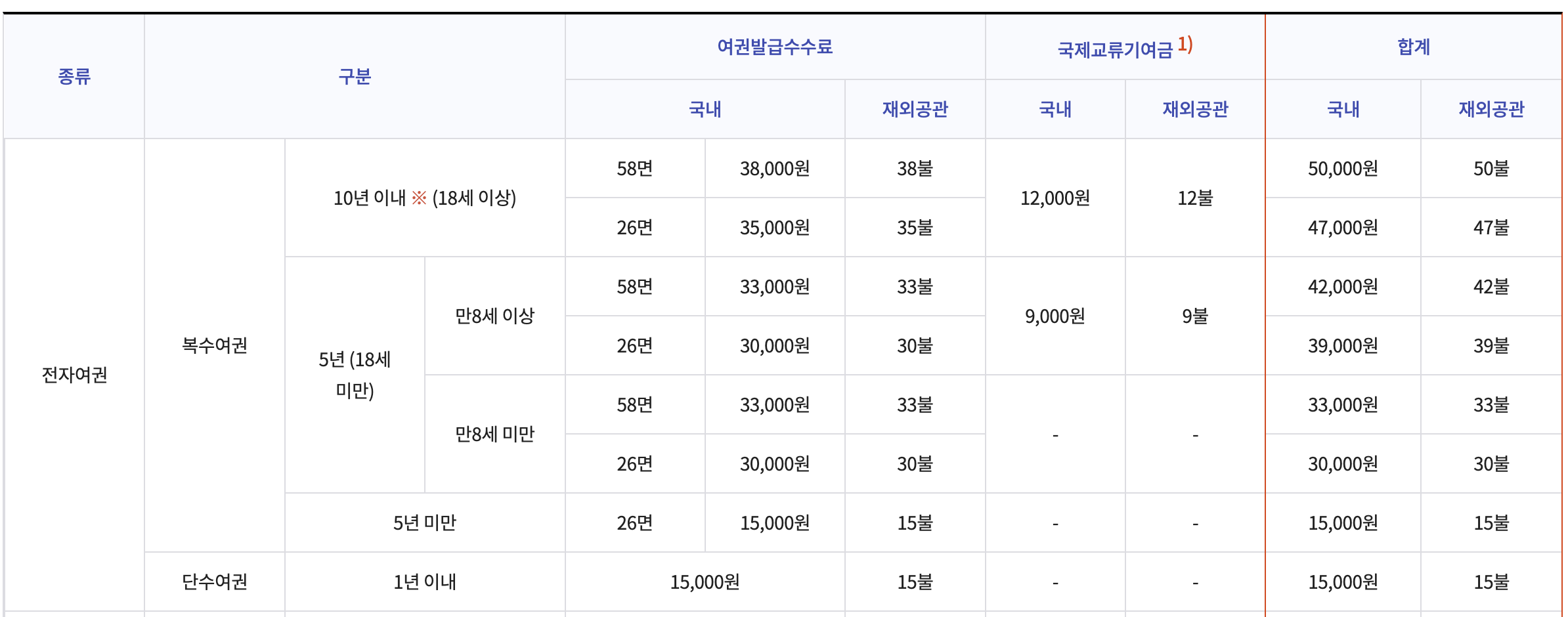Click the 5년 미만 row label
Image resolution: width=1568 pixels, height=617 pixels.
424,522
